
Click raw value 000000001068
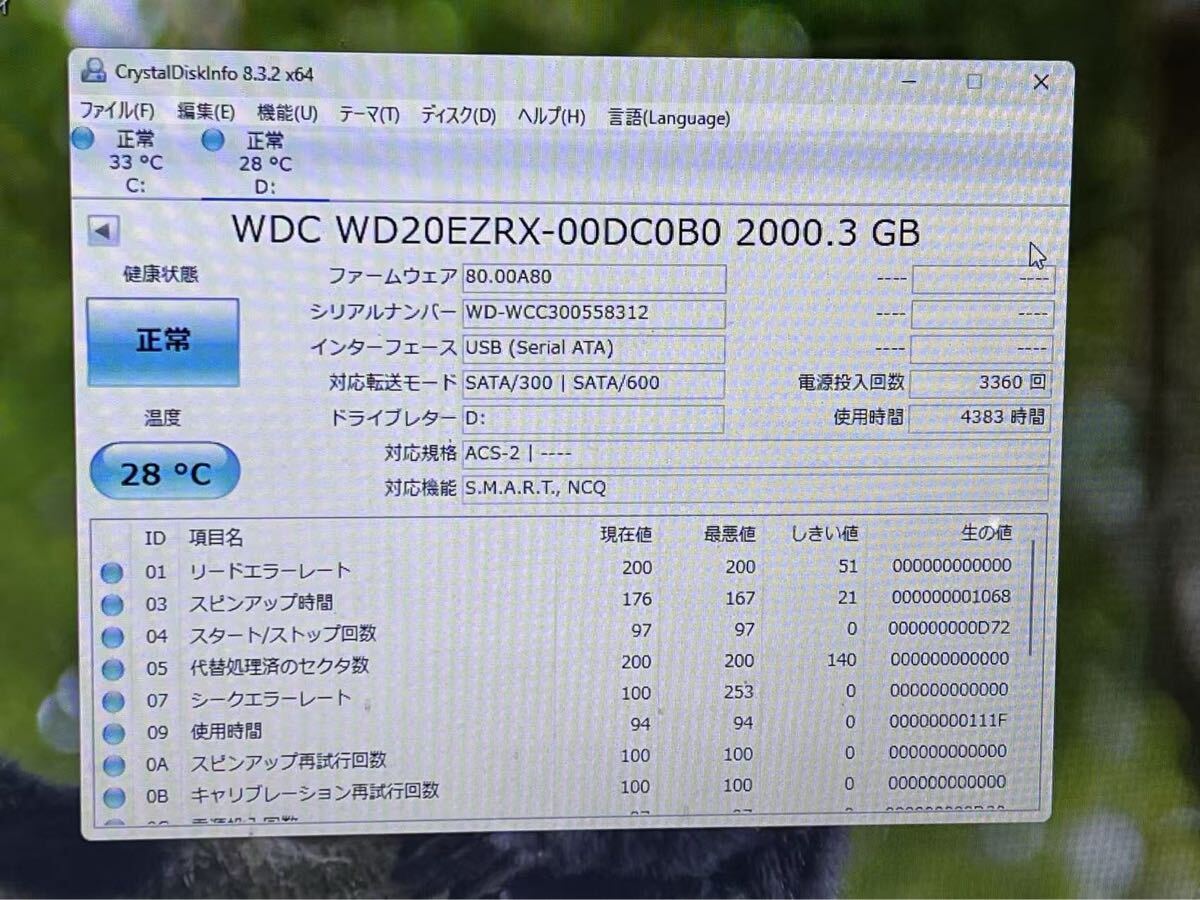[x=950, y=596]
